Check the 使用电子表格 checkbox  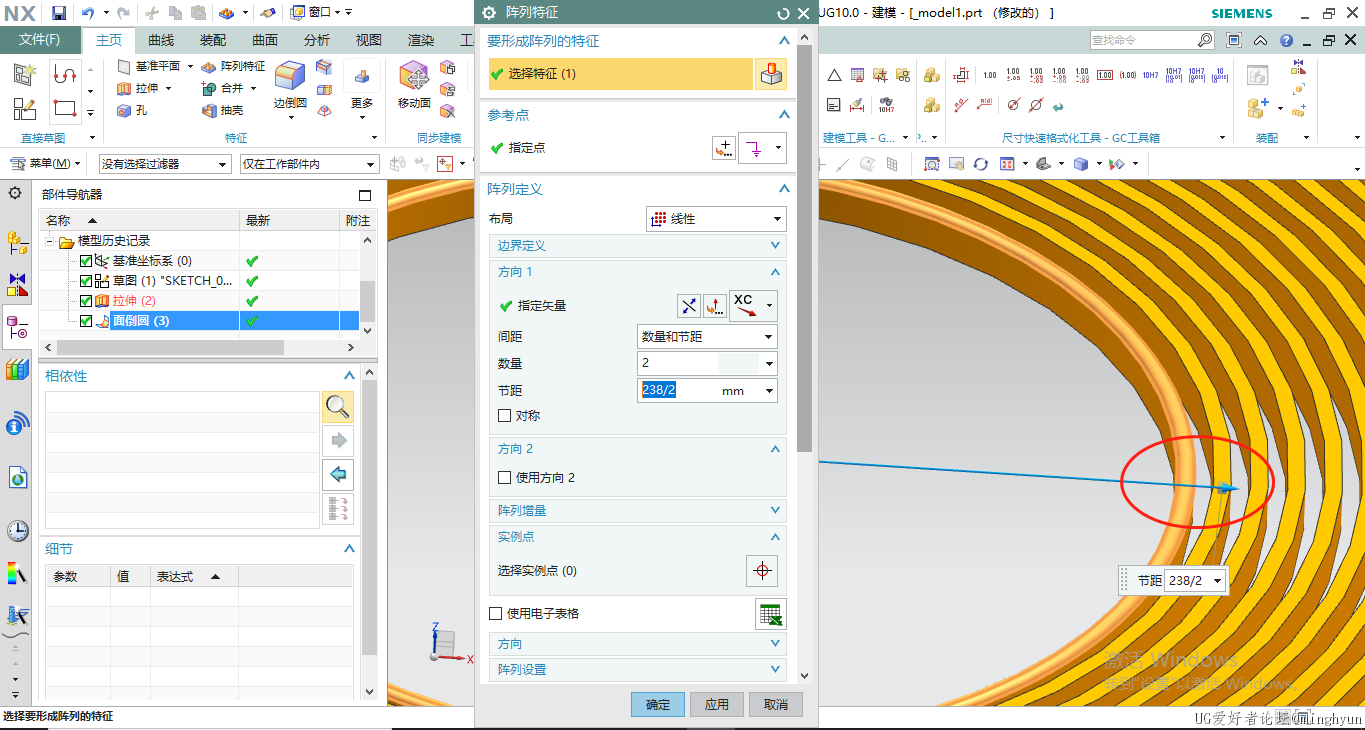pyautogui.click(x=495, y=614)
